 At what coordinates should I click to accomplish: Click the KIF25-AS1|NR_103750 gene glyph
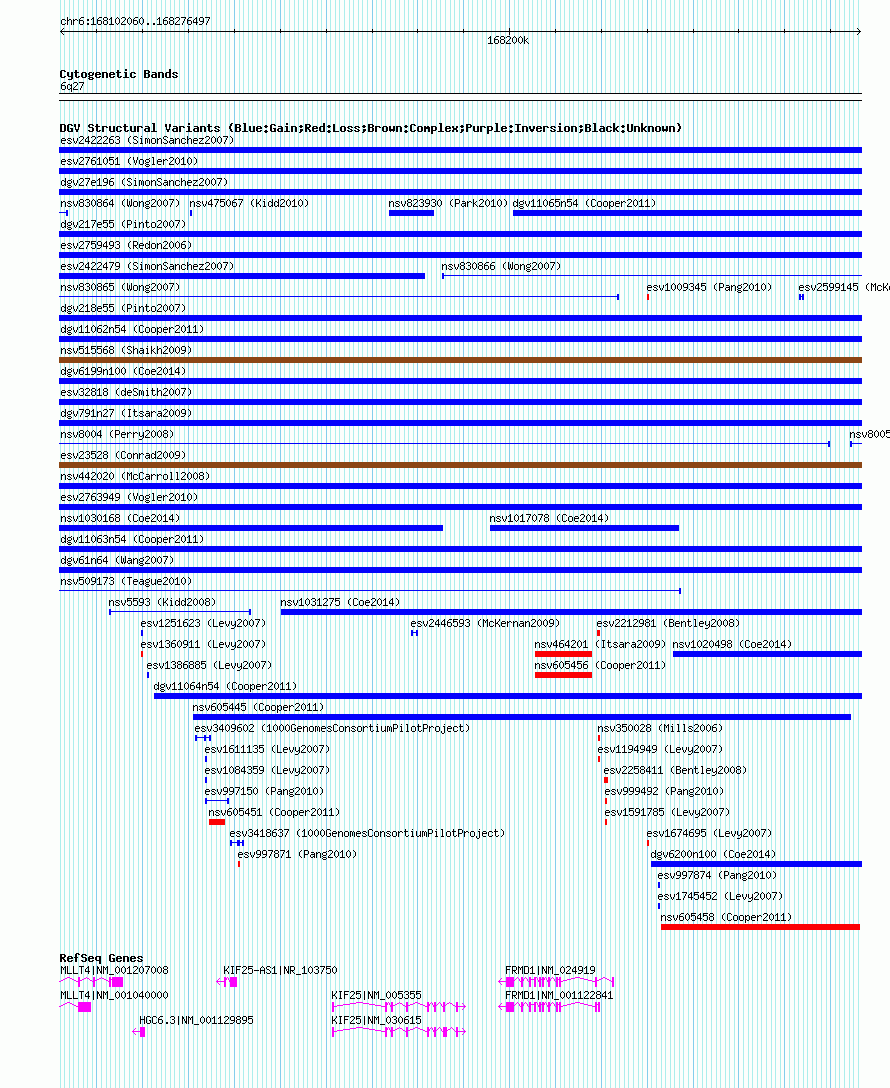click(x=227, y=982)
